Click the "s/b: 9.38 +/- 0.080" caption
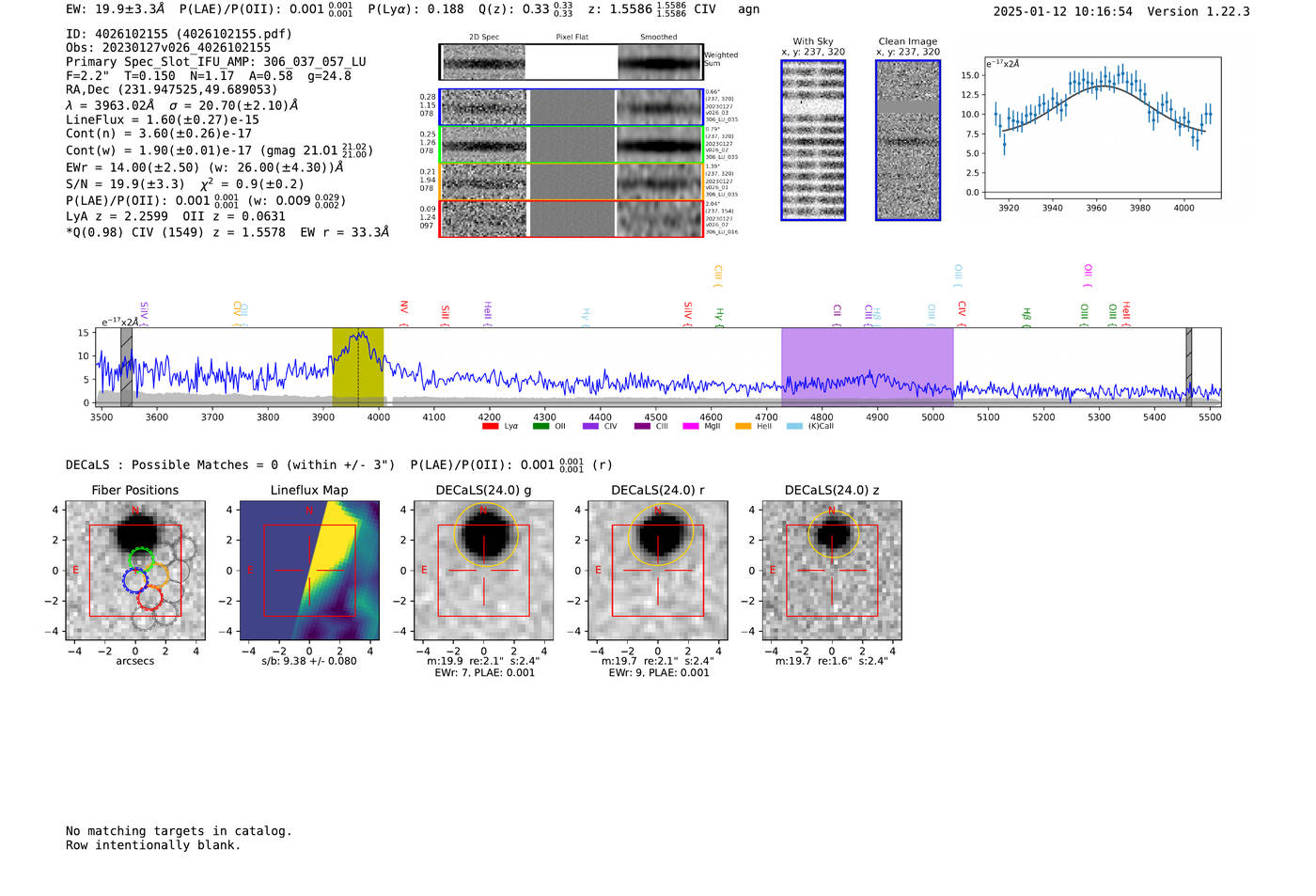Viewport: 1316px width, 896px height. point(309,661)
